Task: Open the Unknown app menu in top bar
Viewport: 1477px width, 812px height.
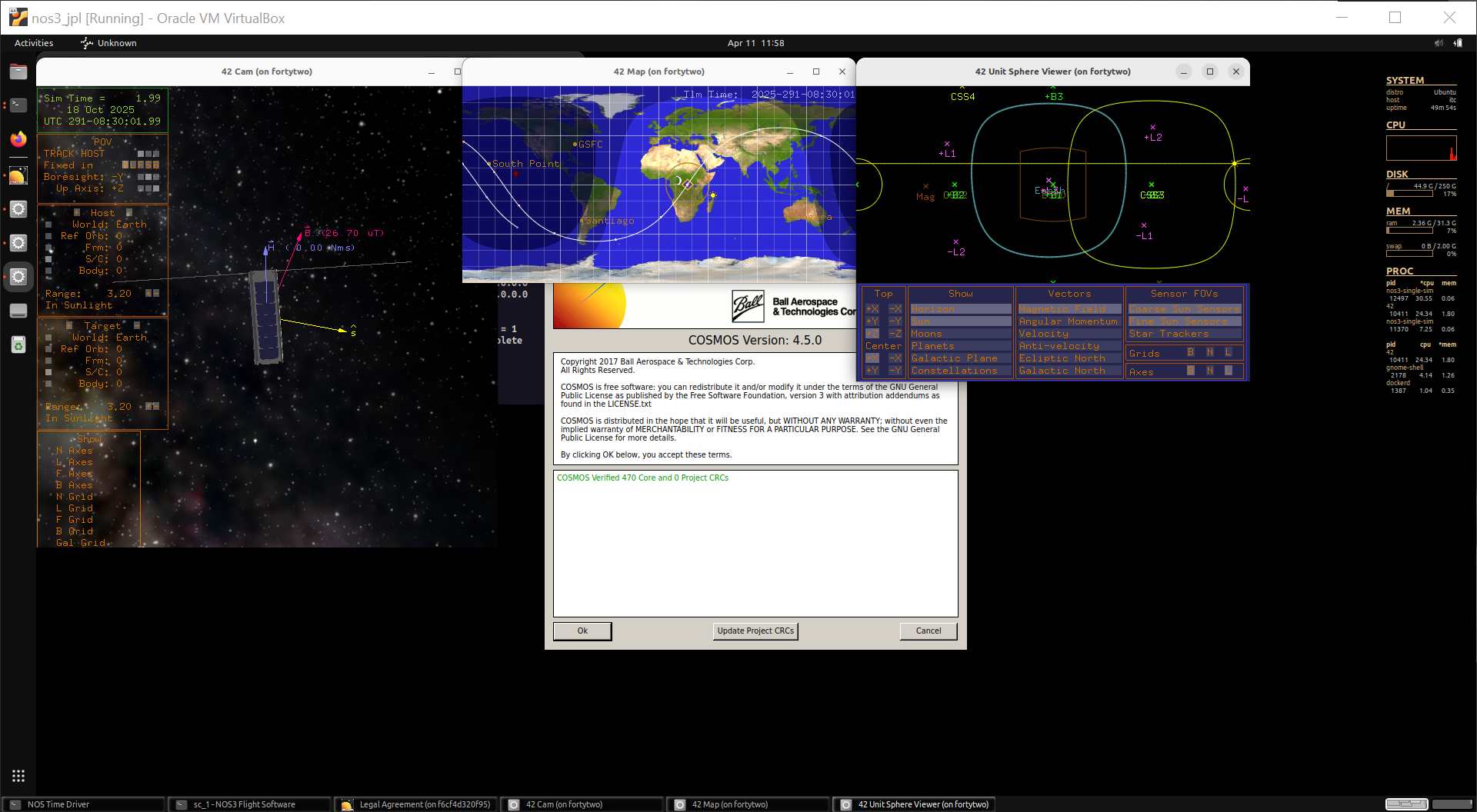Action: click(x=109, y=43)
